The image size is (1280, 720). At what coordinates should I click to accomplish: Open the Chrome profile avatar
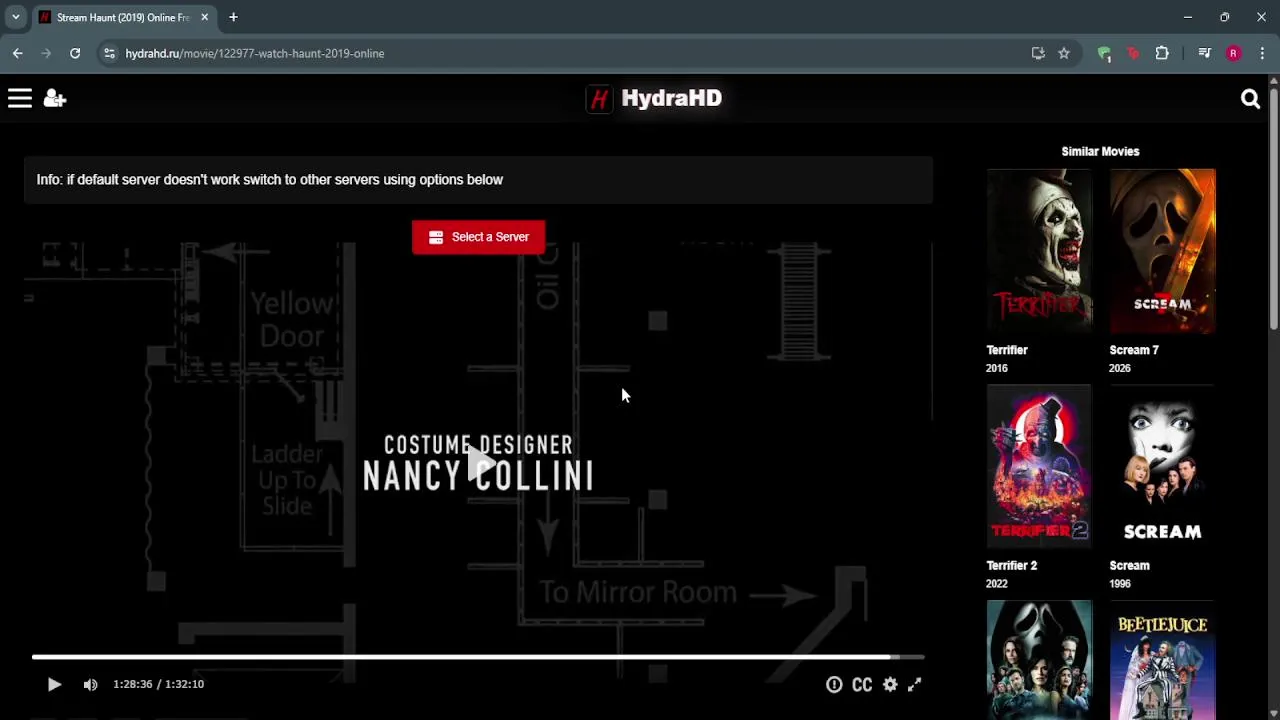coord(1233,53)
